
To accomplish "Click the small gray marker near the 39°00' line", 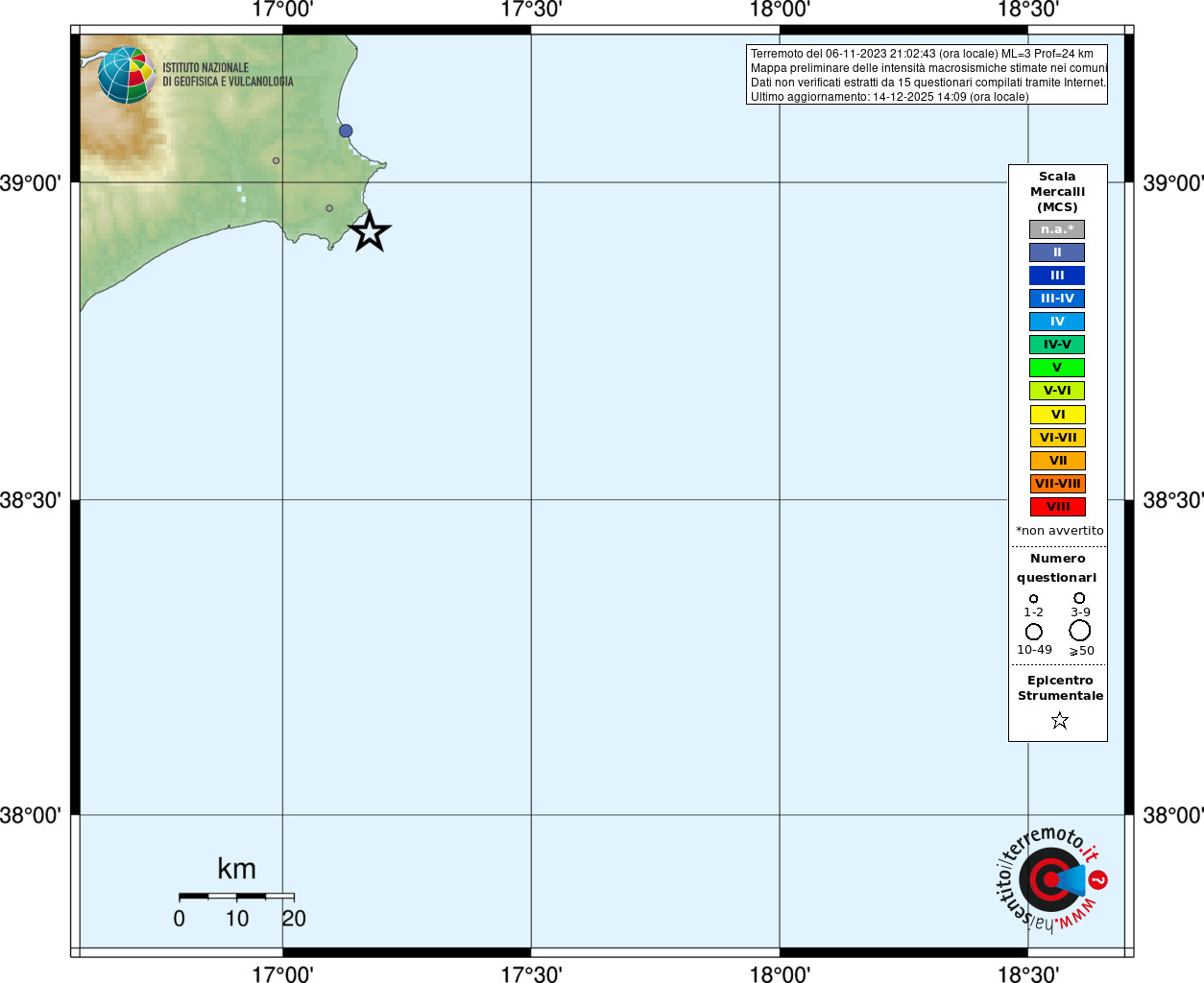I will click(277, 160).
